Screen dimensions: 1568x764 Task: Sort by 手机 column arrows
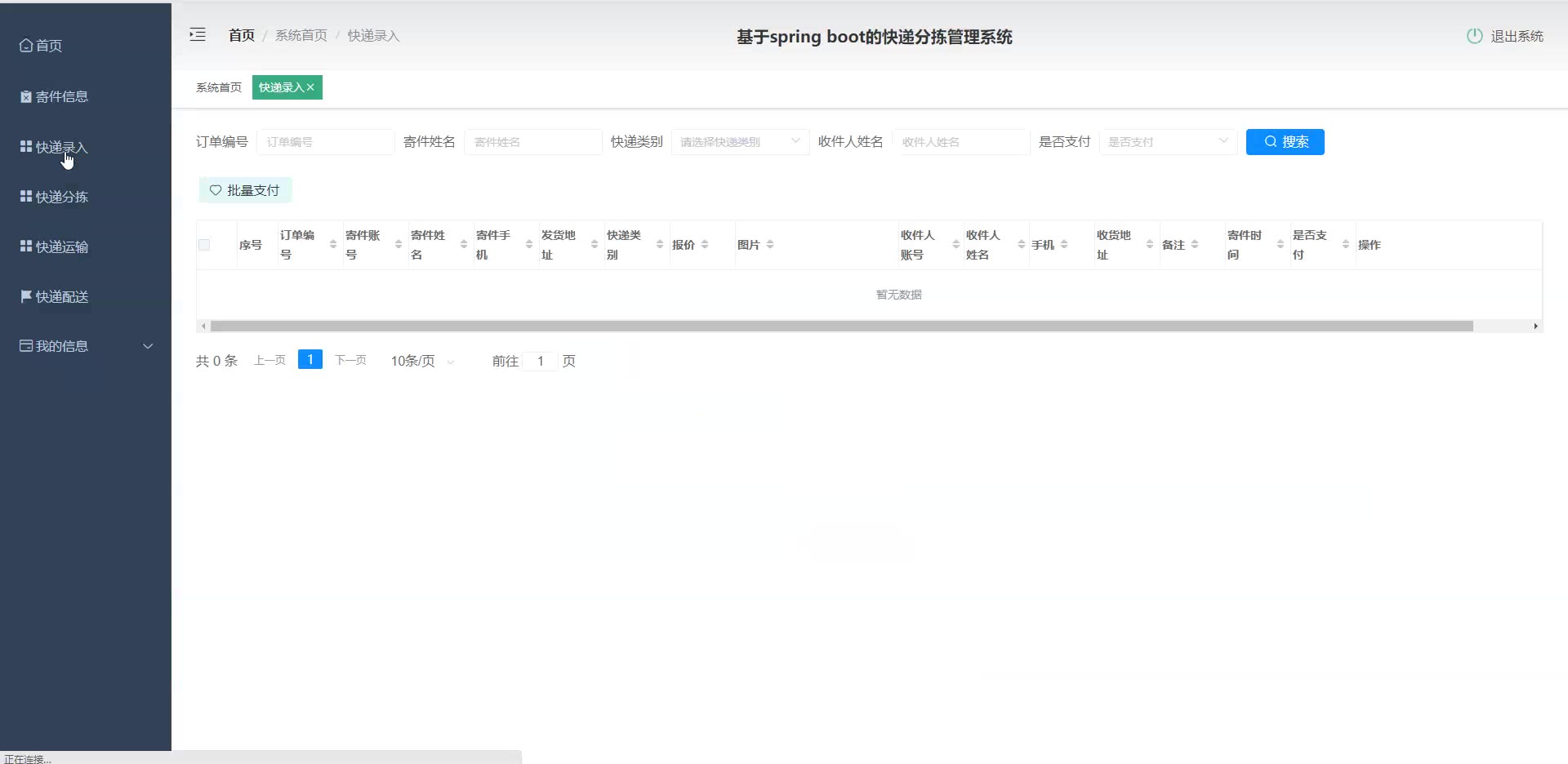[1064, 245]
